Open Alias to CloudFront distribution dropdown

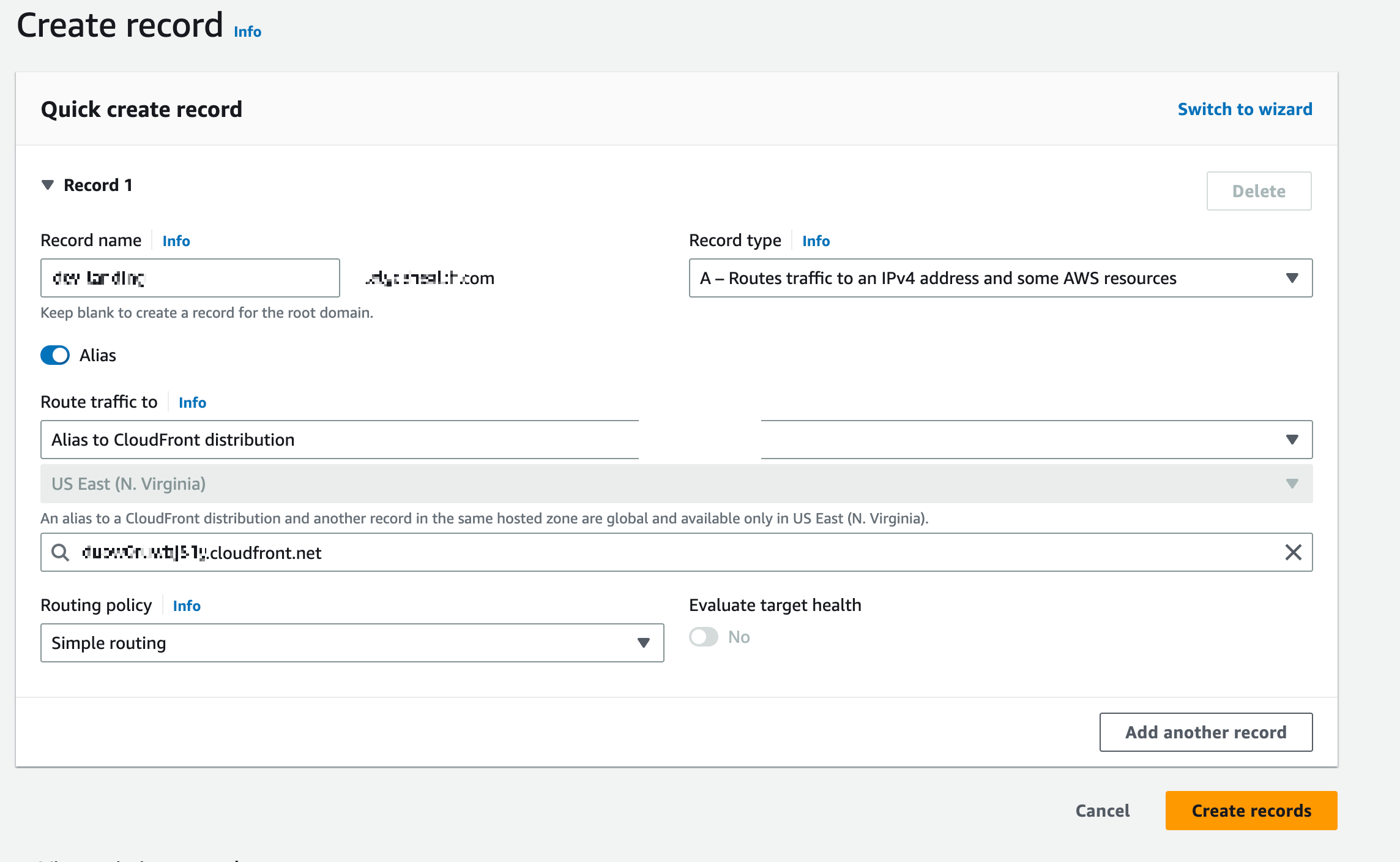(x=676, y=440)
